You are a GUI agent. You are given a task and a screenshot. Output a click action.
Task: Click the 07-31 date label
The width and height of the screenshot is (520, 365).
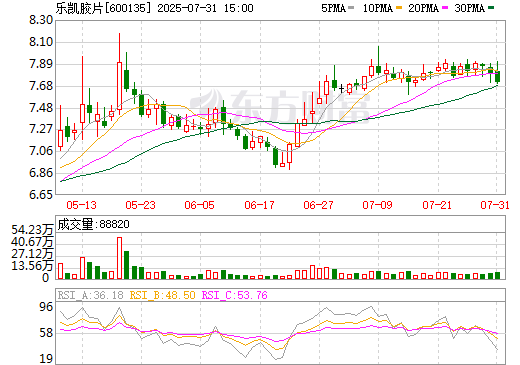(495, 205)
